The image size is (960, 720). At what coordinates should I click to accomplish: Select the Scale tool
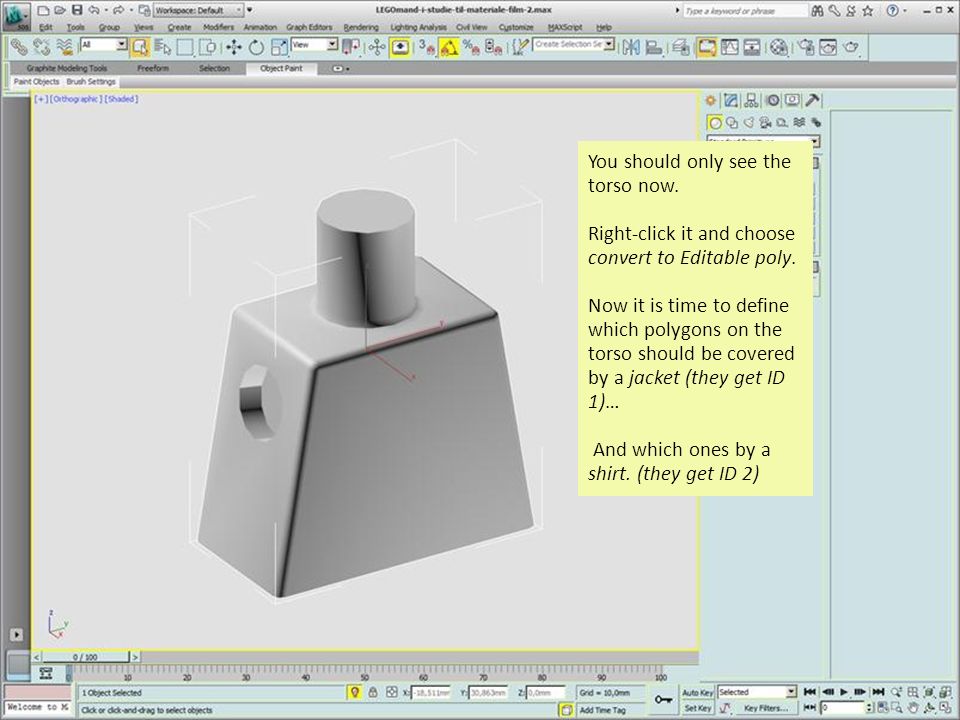(279, 47)
